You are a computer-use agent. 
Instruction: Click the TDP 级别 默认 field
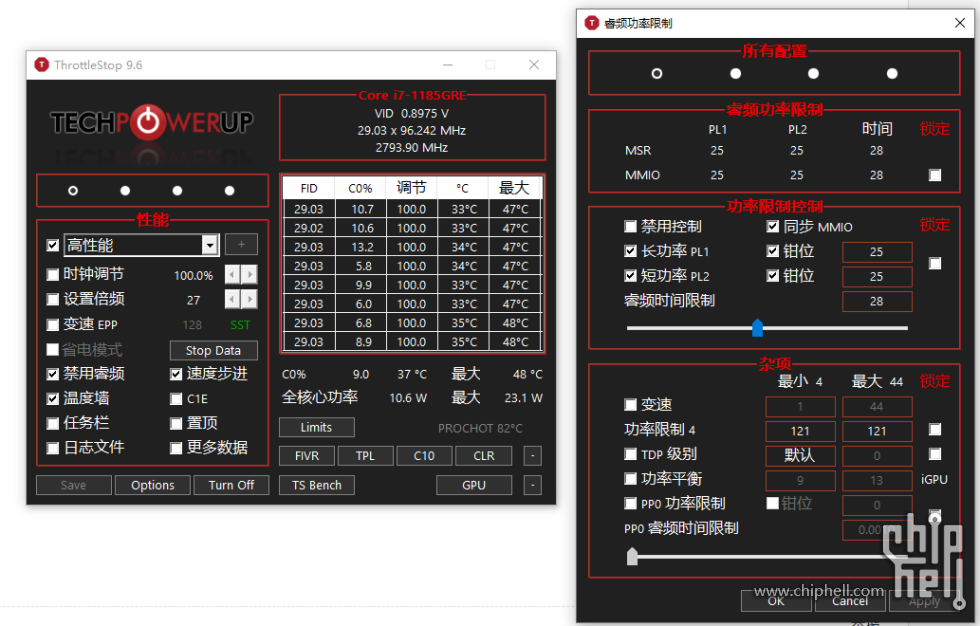tap(800, 455)
